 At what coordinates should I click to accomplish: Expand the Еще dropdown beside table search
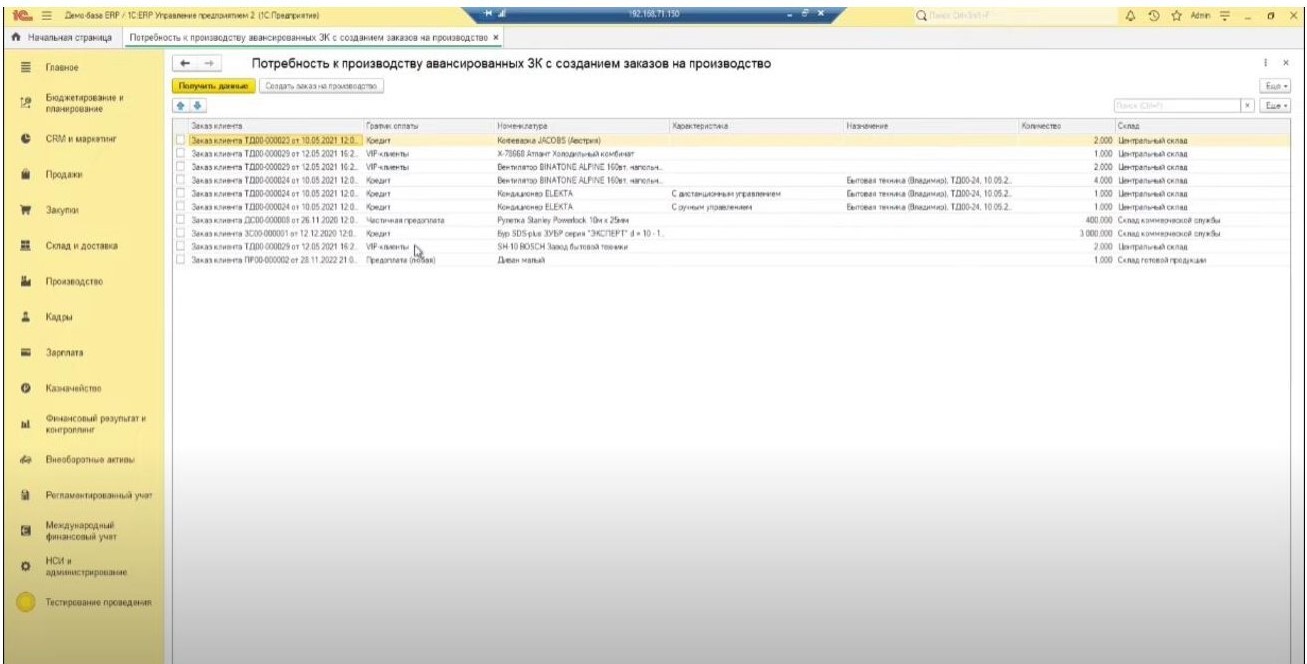click(1273, 105)
